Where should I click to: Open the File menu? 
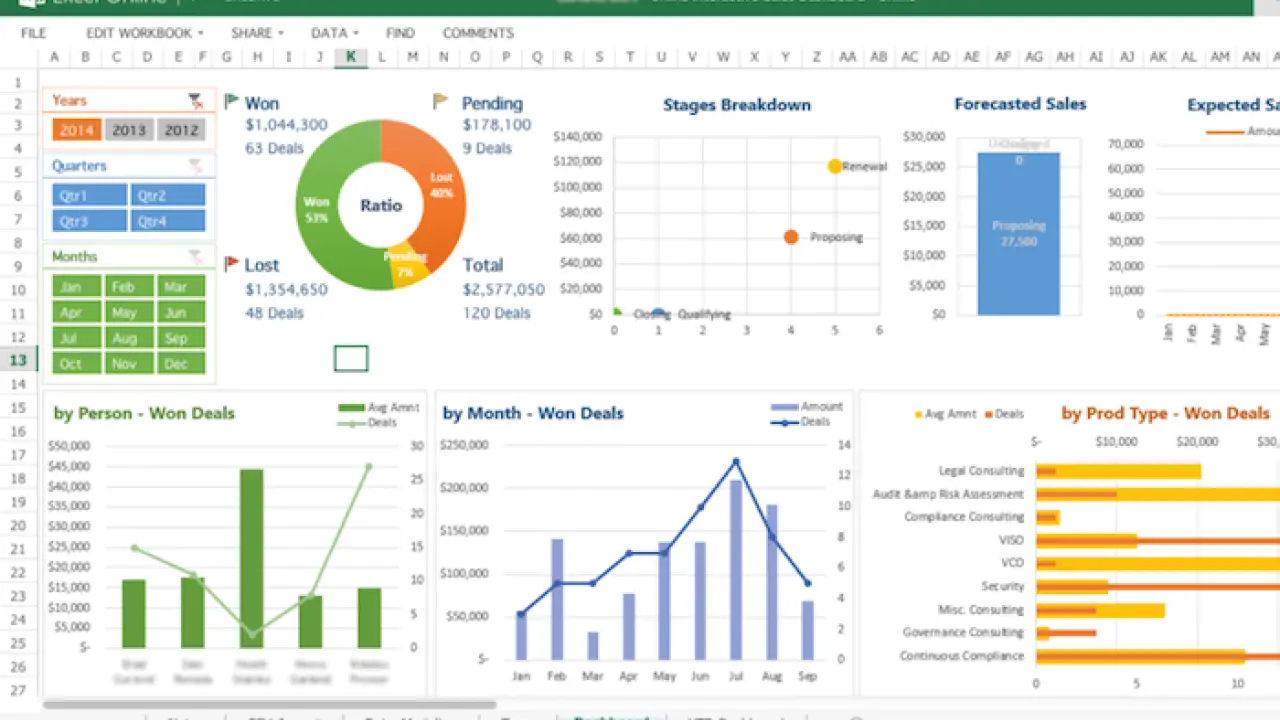pos(34,33)
